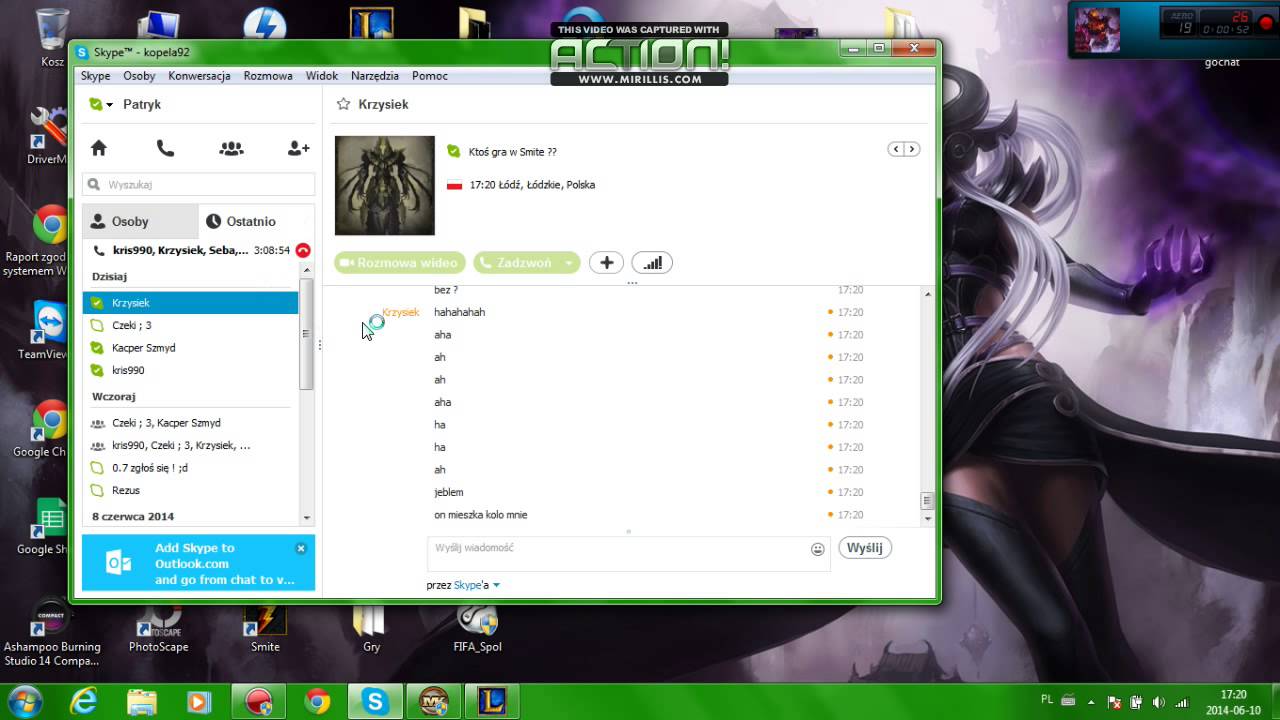Open League of Legends taskbar icon
This screenshot has width=1280, height=720.
492,702
